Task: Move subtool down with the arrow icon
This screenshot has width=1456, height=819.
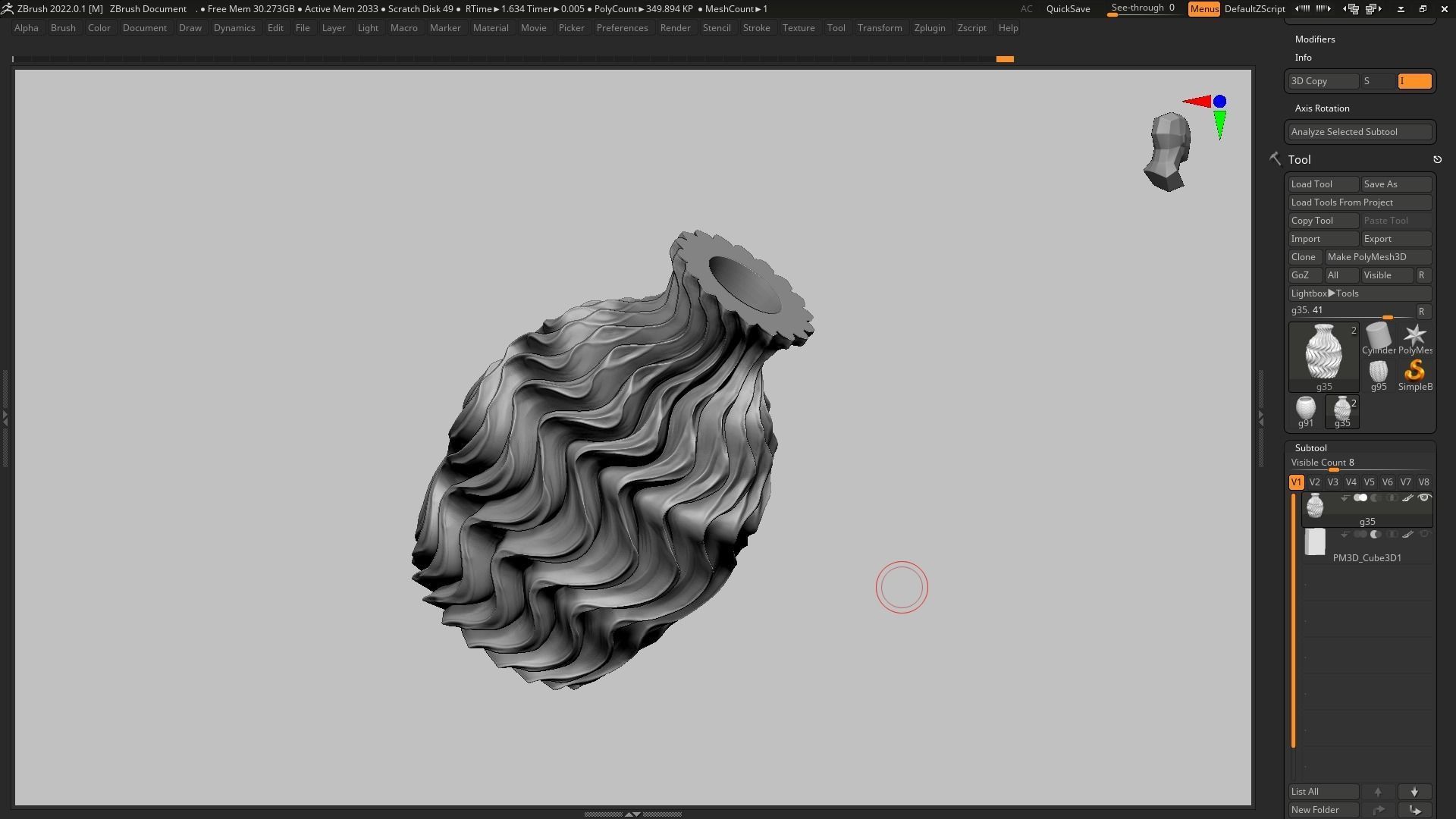Action: pyautogui.click(x=1414, y=792)
